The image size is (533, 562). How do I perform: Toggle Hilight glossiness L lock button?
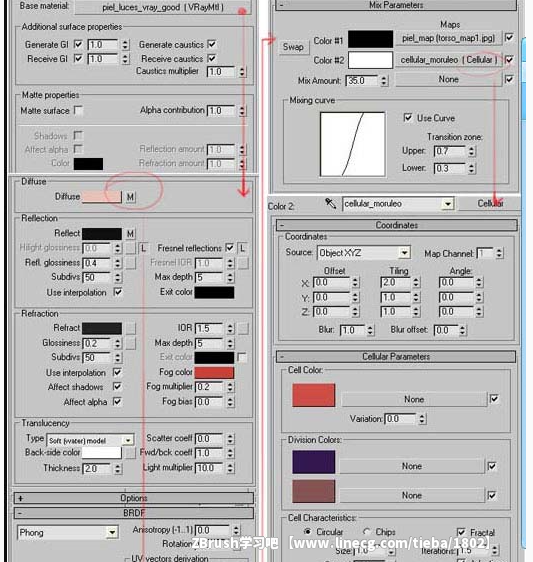point(143,248)
